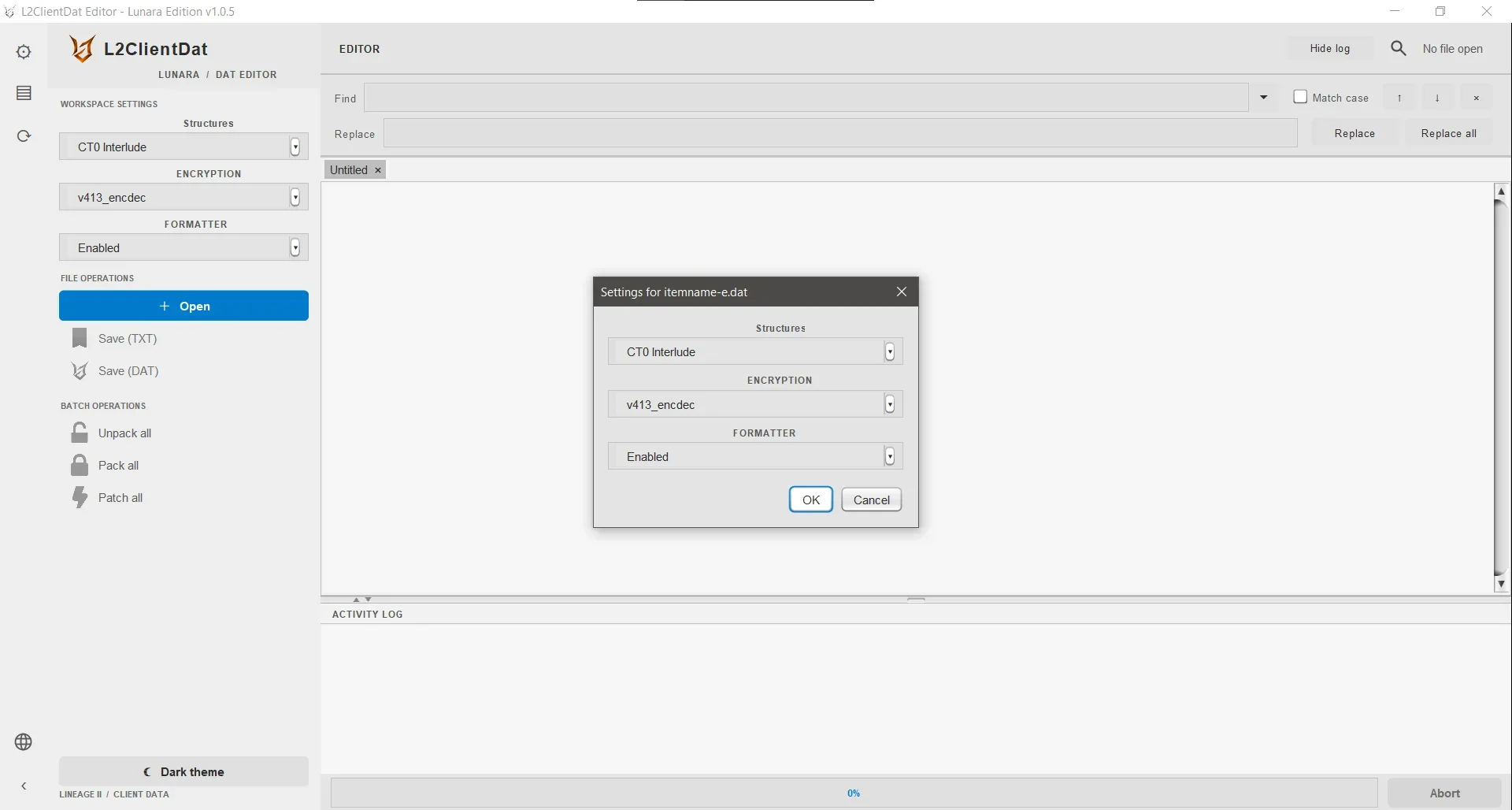Close the Untitled tab
The image size is (1512, 810).
(378, 170)
